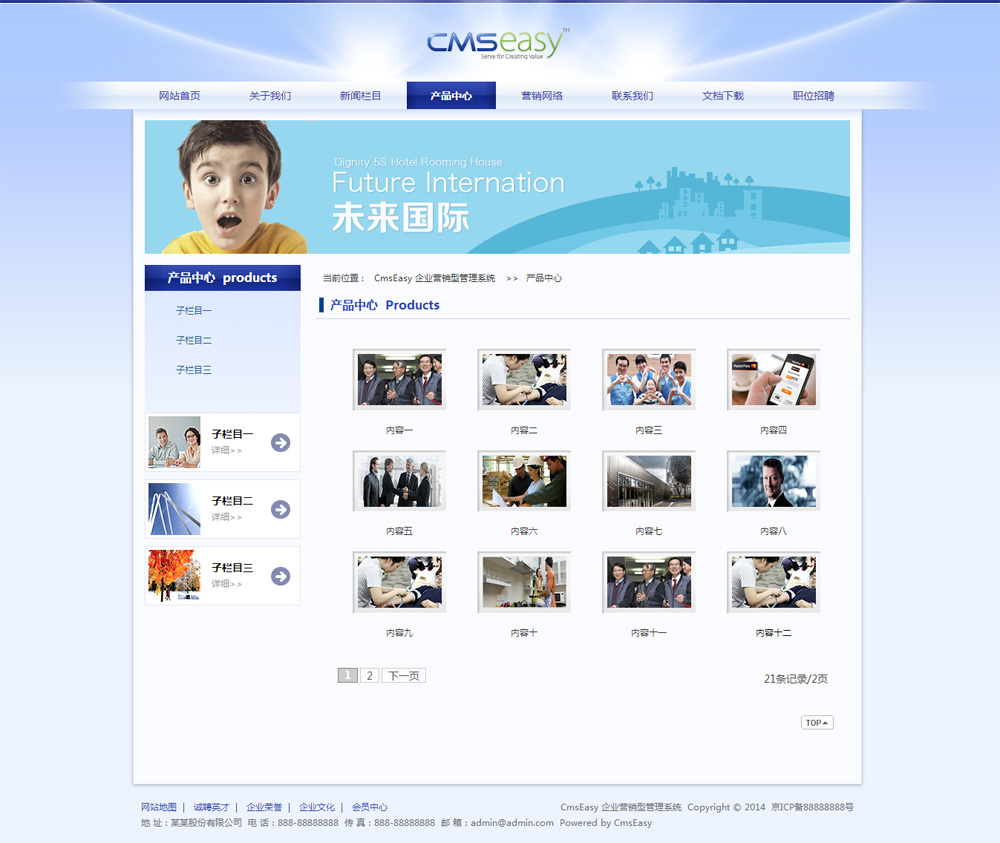
Task: Click the 下一页 next page button
Action: point(403,676)
